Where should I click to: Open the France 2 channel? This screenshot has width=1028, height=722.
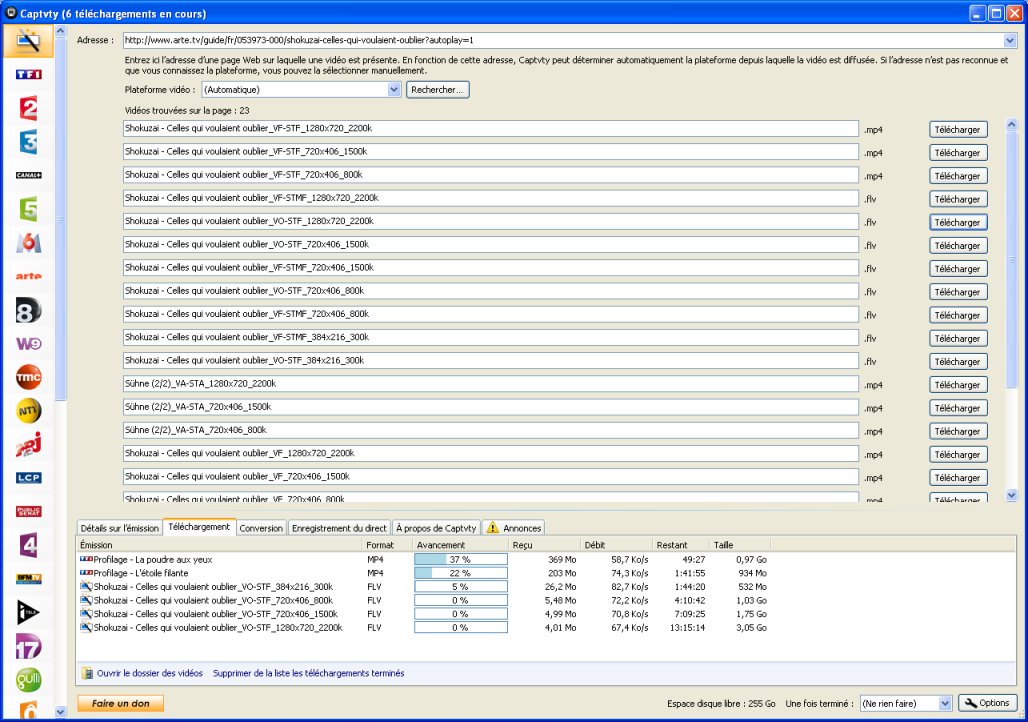click(28, 109)
